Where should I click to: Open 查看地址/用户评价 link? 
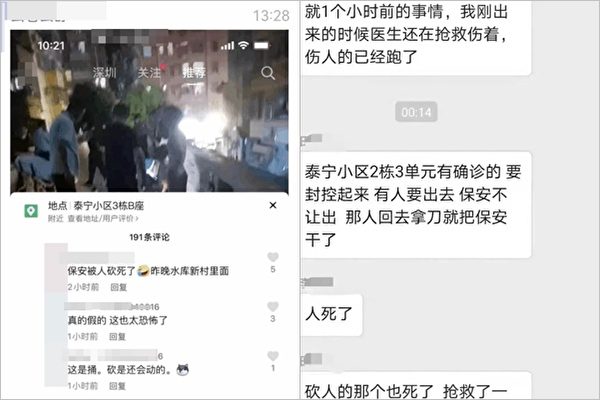103,219
